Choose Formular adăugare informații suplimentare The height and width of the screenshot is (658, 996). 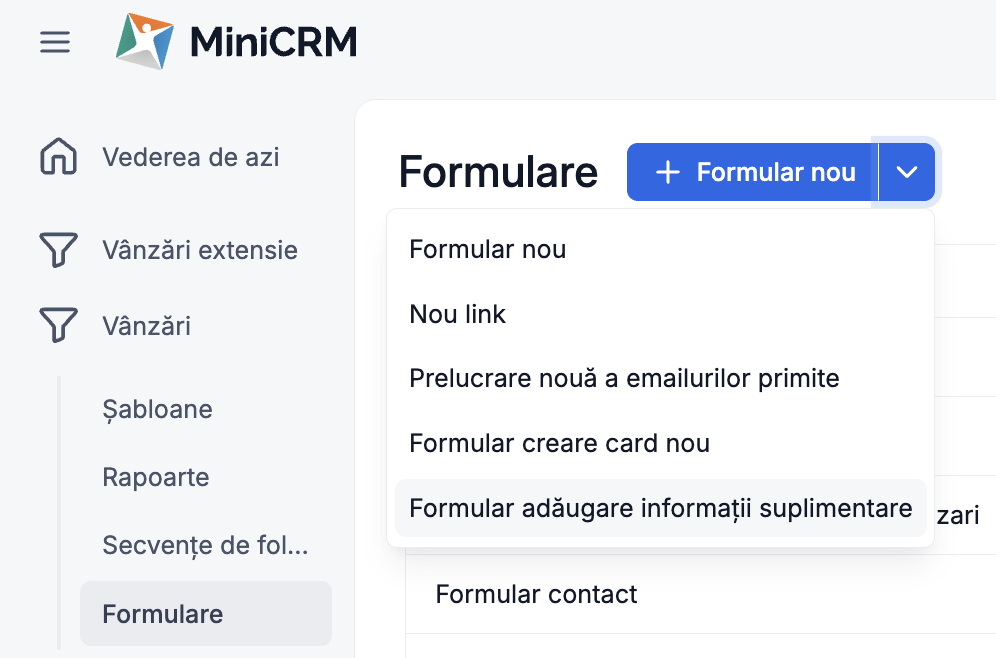tap(661, 508)
